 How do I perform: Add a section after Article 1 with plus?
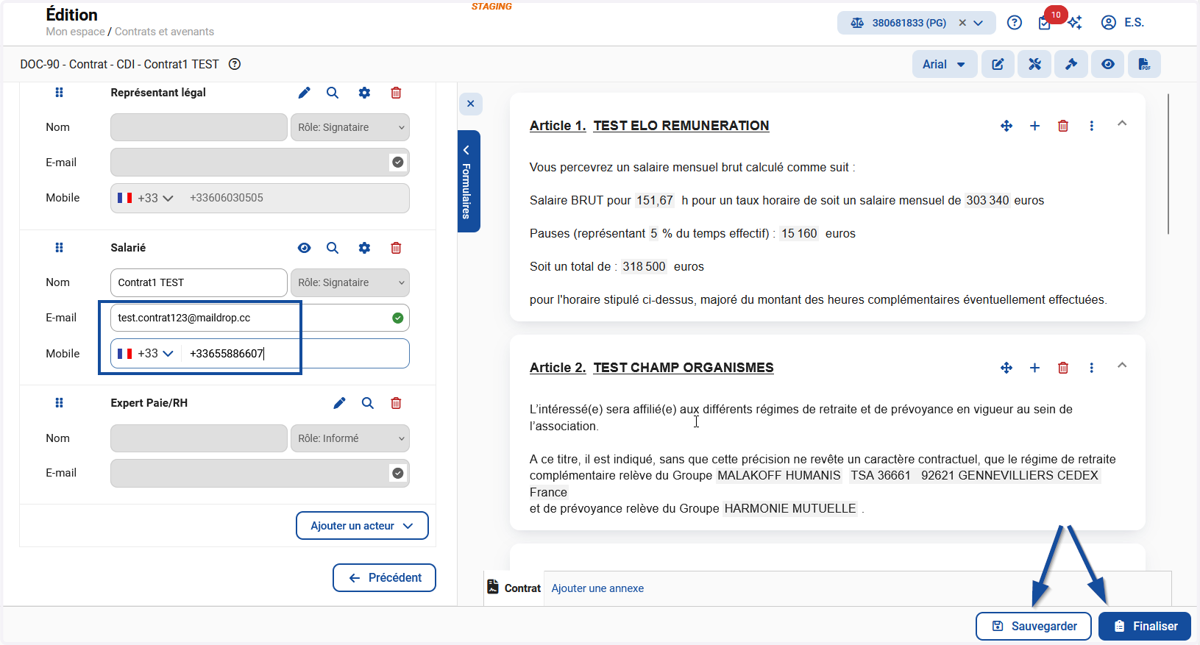[1035, 126]
